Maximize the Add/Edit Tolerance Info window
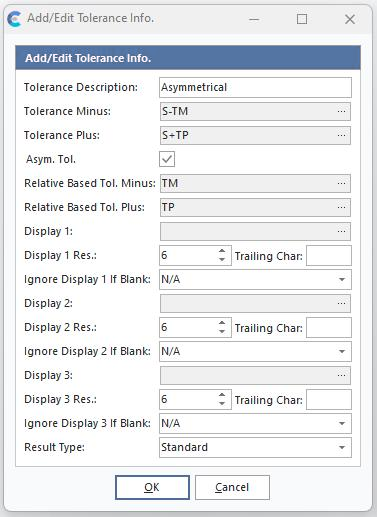The height and width of the screenshot is (517, 377). [302, 19]
